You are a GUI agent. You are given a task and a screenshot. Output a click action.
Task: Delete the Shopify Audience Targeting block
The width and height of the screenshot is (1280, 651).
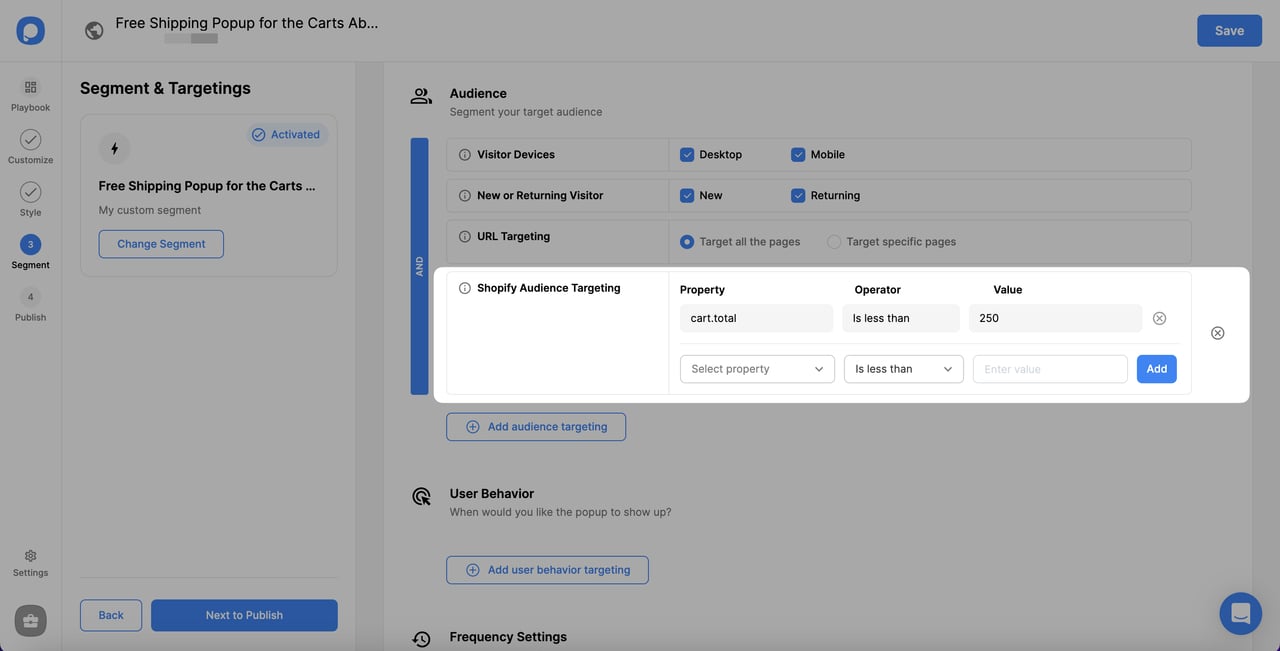point(1217,333)
